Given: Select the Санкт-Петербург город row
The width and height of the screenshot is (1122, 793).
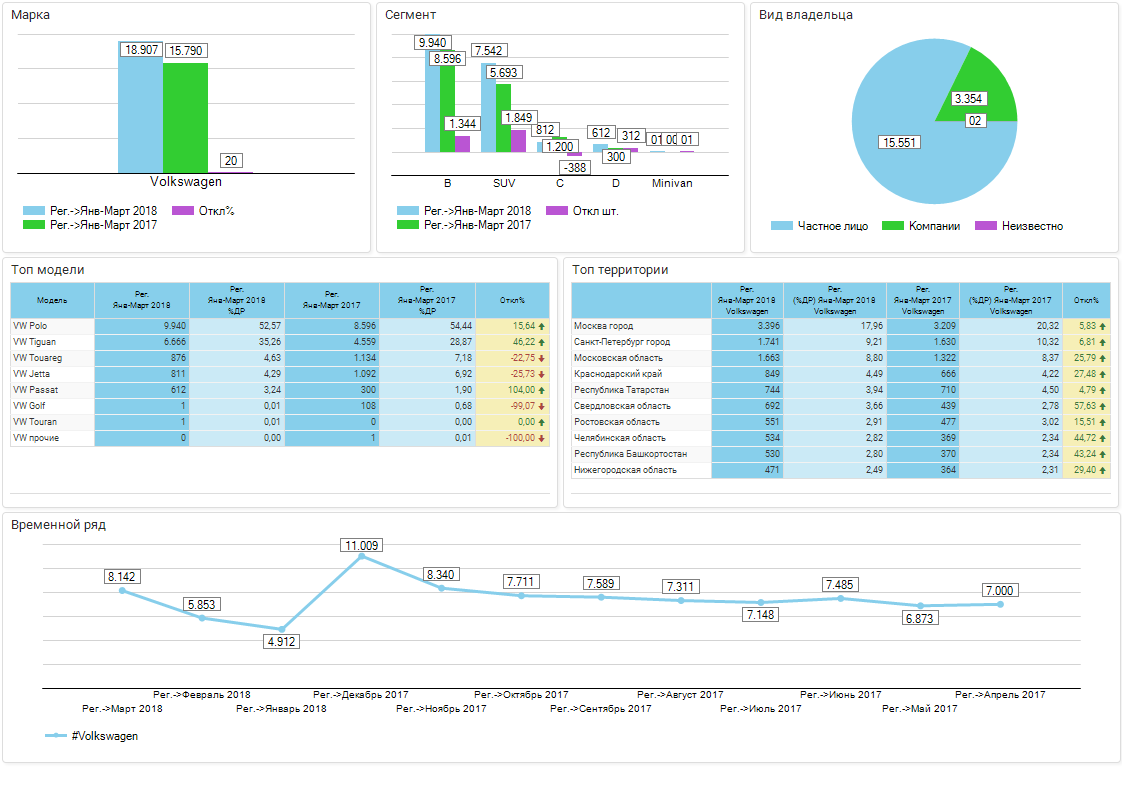Looking at the screenshot, I should click(x=621, y=342).
